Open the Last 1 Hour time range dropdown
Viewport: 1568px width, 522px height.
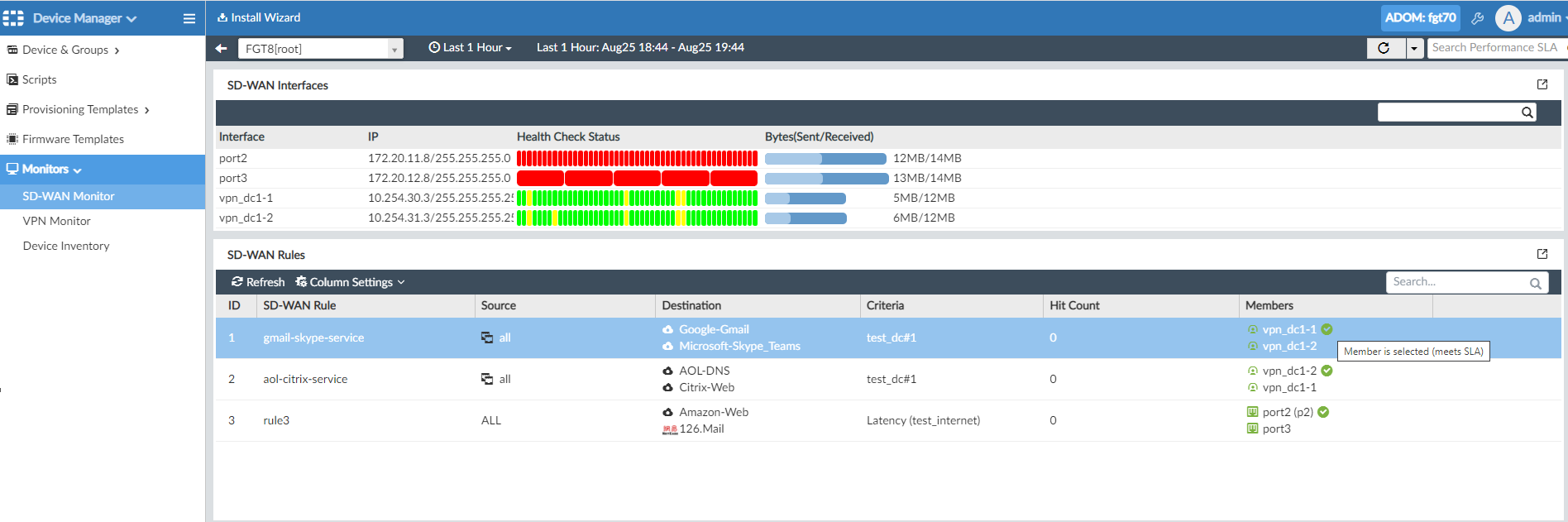point(470,48)
